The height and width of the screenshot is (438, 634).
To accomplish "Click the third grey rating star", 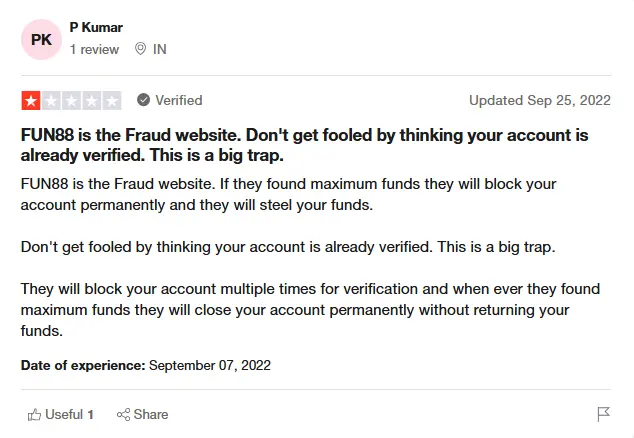I will coord(72,100).
